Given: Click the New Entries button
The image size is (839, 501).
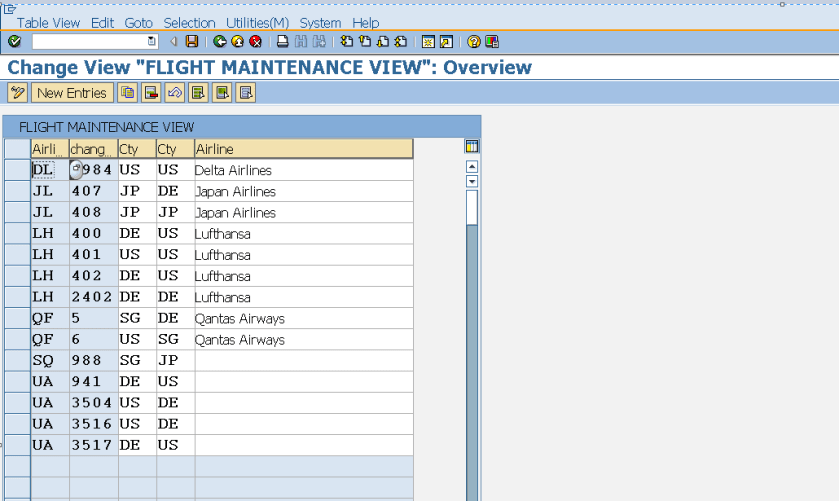Looking at the screenshot, I should click(x=71, y=93).
